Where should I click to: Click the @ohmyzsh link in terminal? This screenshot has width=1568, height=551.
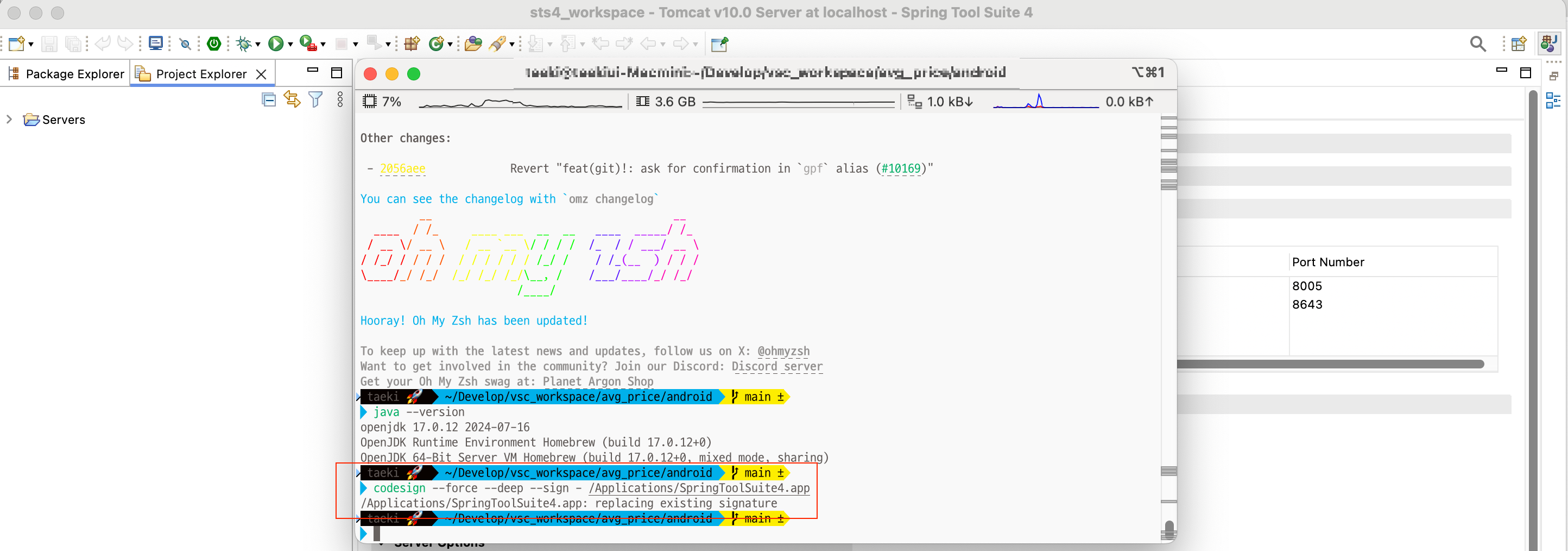[x=783, y=351]
